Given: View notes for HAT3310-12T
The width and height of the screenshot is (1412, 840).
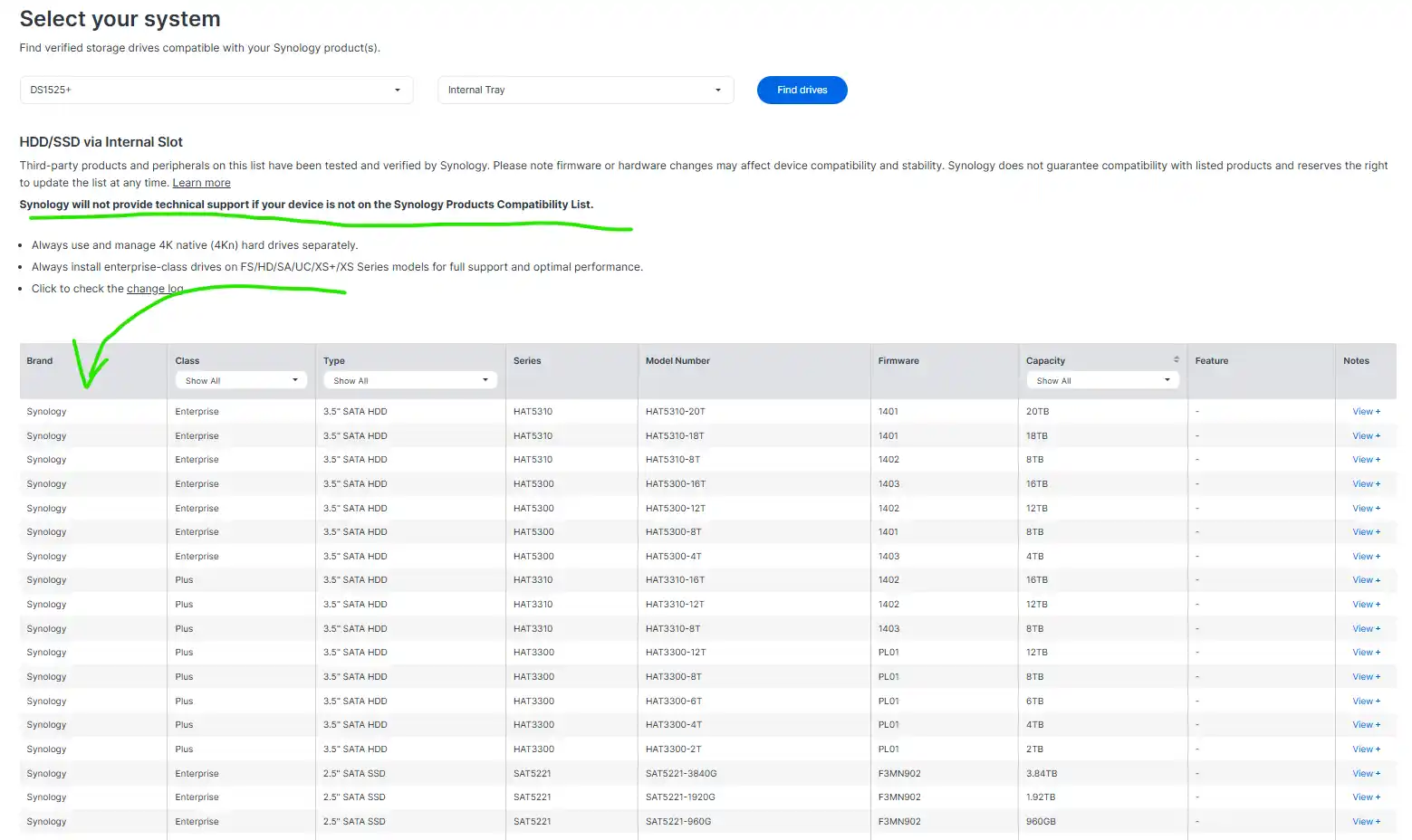Looking at the screenshot, I should tap(1366, 605).
